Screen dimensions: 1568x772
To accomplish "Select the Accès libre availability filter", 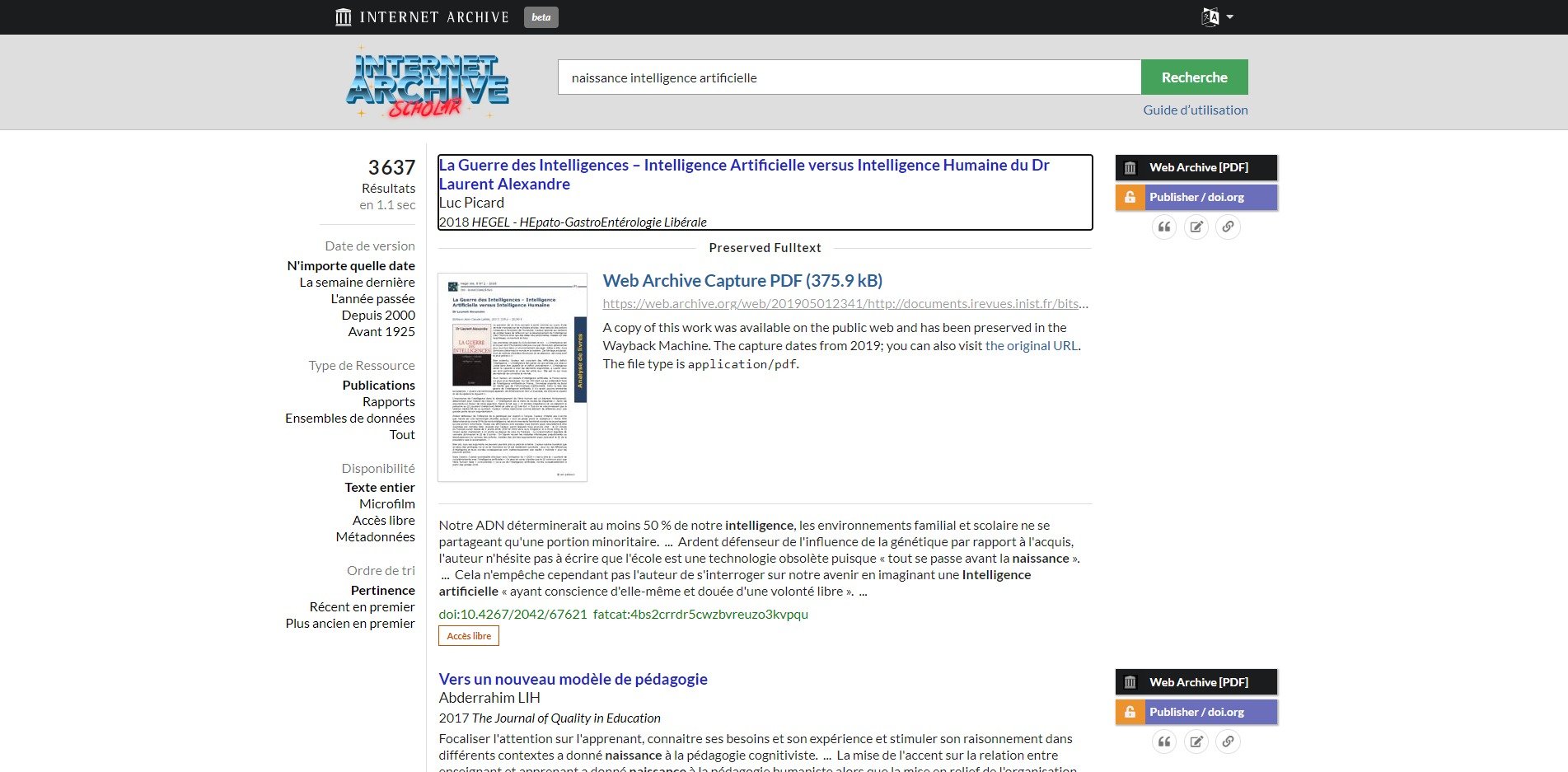I will click(383, 520).
